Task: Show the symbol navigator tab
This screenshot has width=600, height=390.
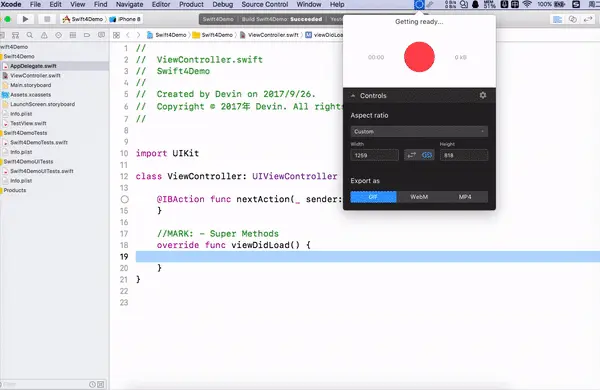Action: coord(15,35)
